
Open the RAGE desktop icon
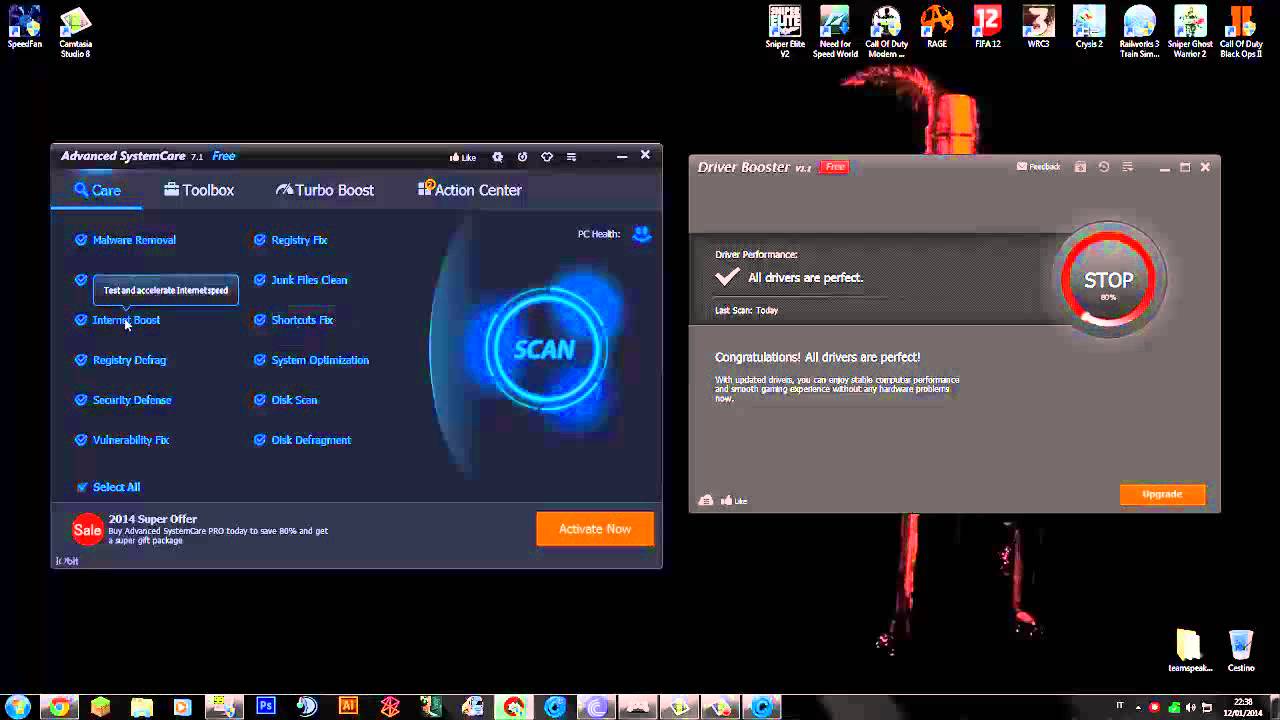(x=937, y=28)
